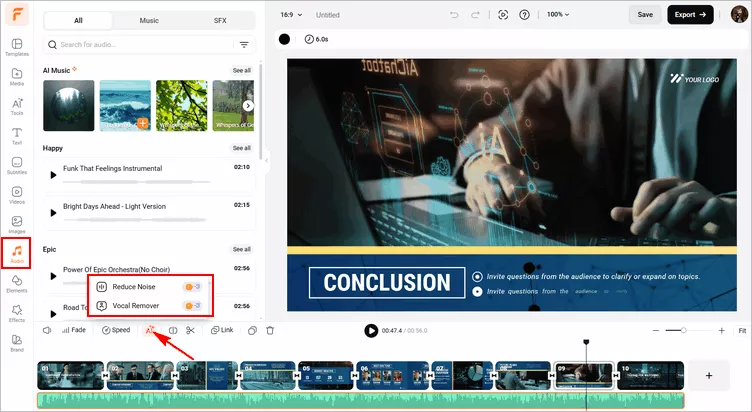
Task: Choose Reduce Noise from popup menu
Action: tap(149, 287)
